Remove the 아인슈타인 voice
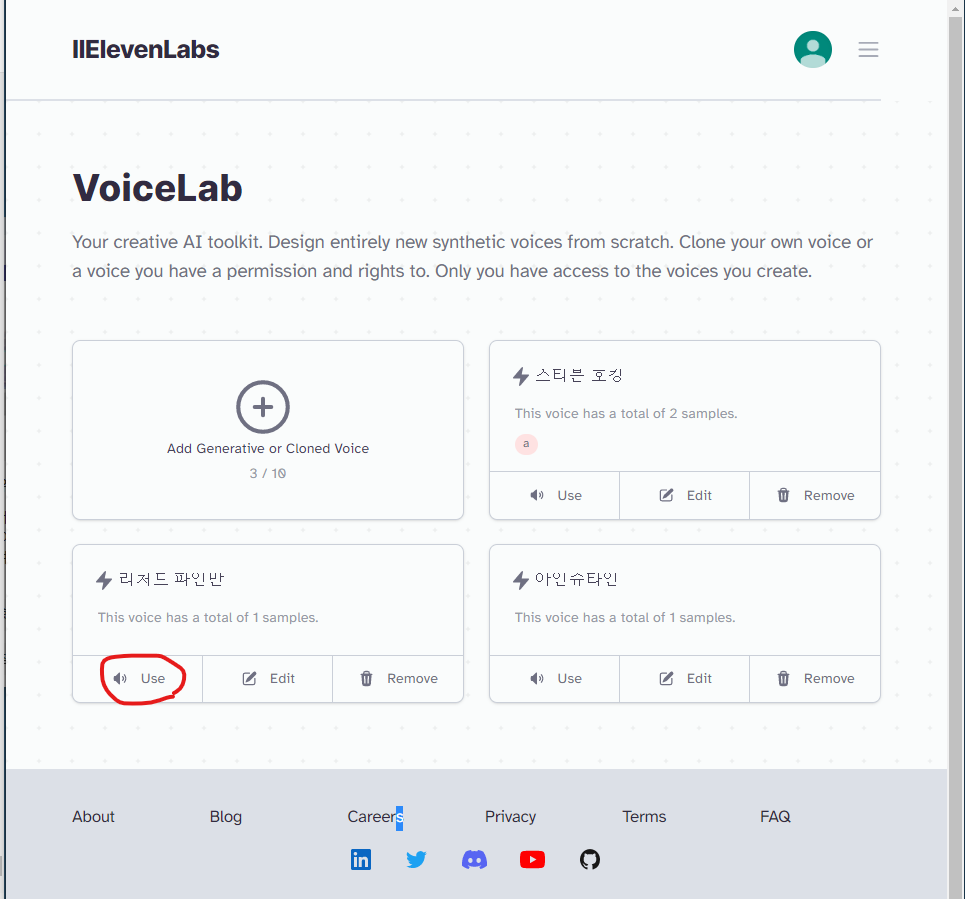This screenshot has height=899, width=965. [815, 679]
